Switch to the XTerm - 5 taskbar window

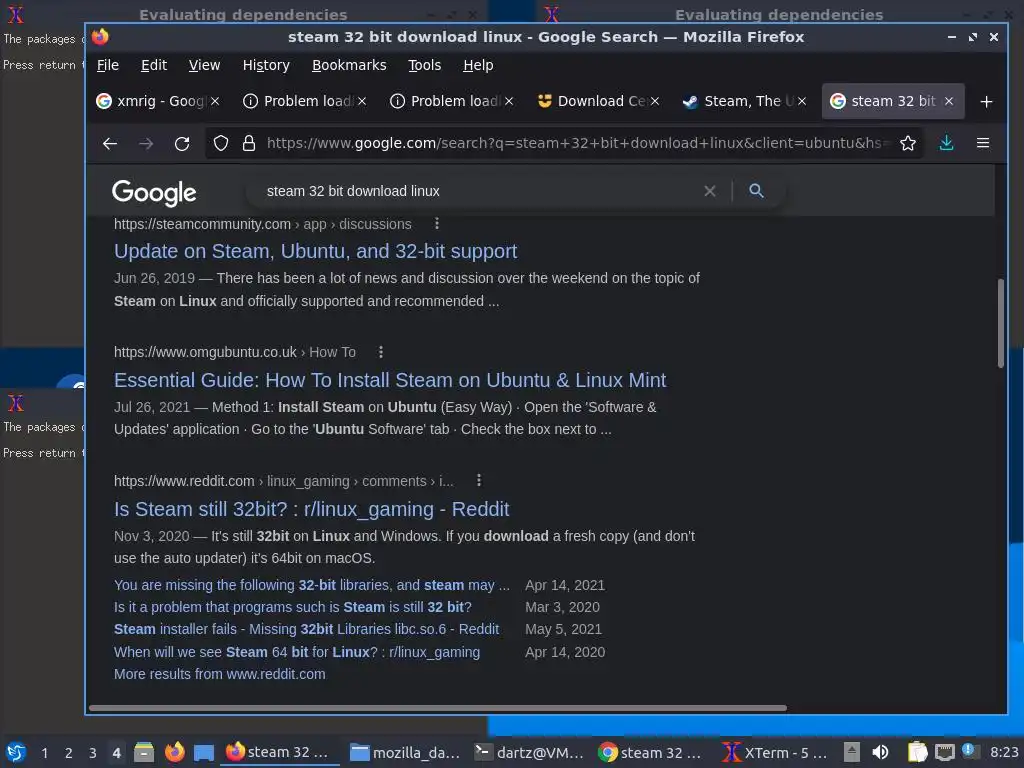(x=775, y=753)
